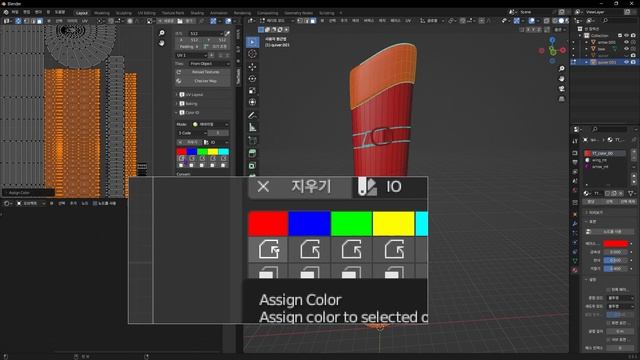Open the From Object dropdown
Viewport: 640px width, 360px height.
click(x=209, y=64)
